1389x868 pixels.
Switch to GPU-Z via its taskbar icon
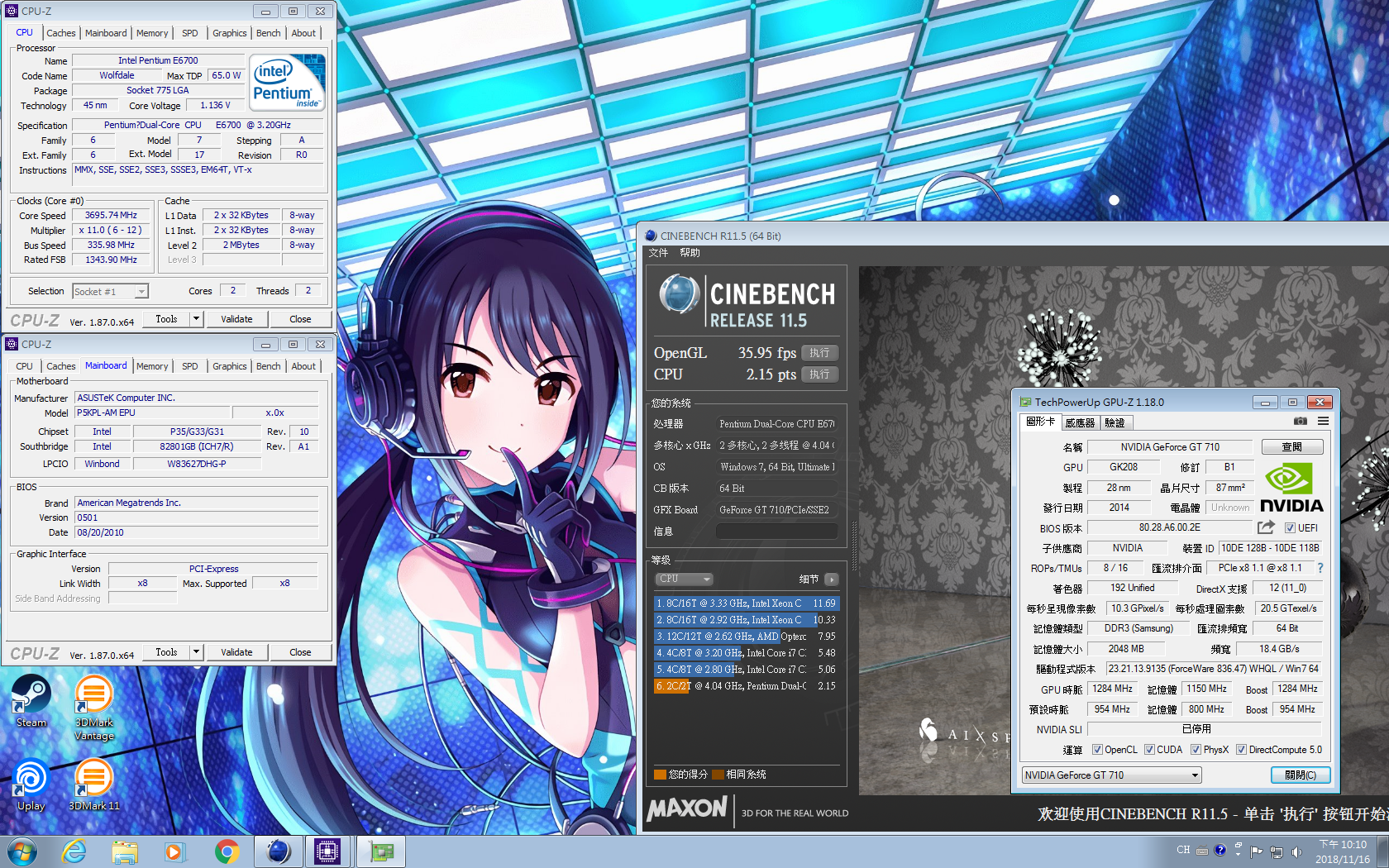pyautogui.click(x=379, y=851)
